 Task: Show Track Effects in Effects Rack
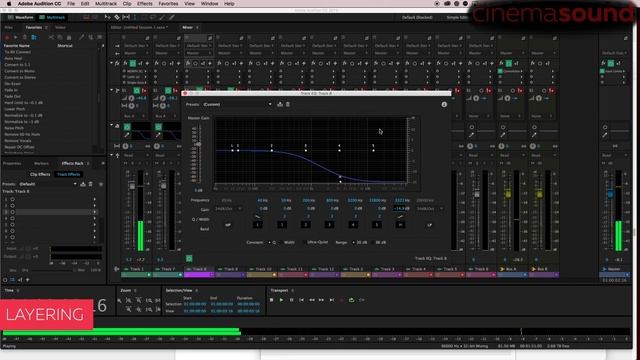[69, 174]
